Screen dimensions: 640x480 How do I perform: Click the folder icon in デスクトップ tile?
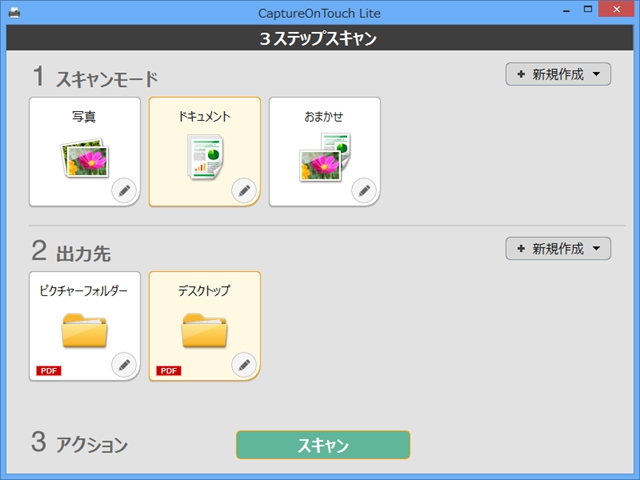[x=204, y=331]
